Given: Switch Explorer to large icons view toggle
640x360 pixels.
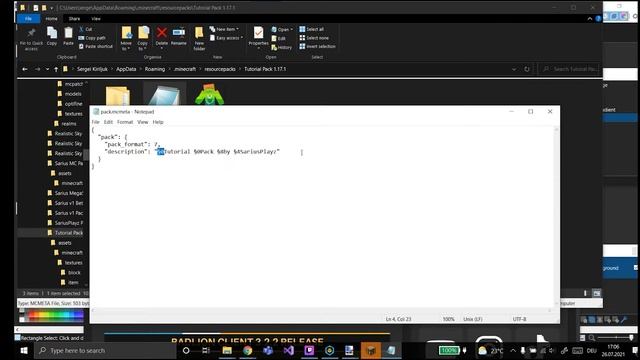Looking at the screenshot, I should [596, 293].
